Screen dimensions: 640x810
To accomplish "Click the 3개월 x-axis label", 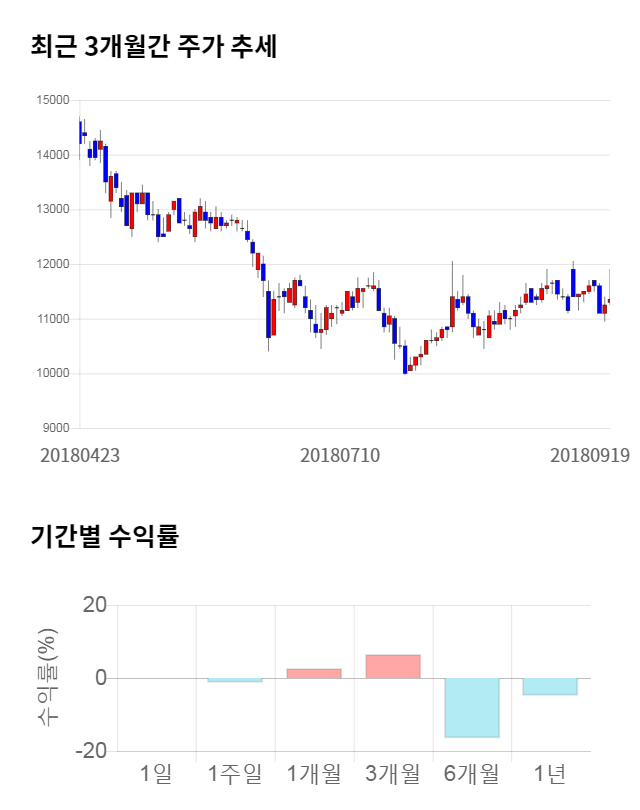I will tap(393, 773).
